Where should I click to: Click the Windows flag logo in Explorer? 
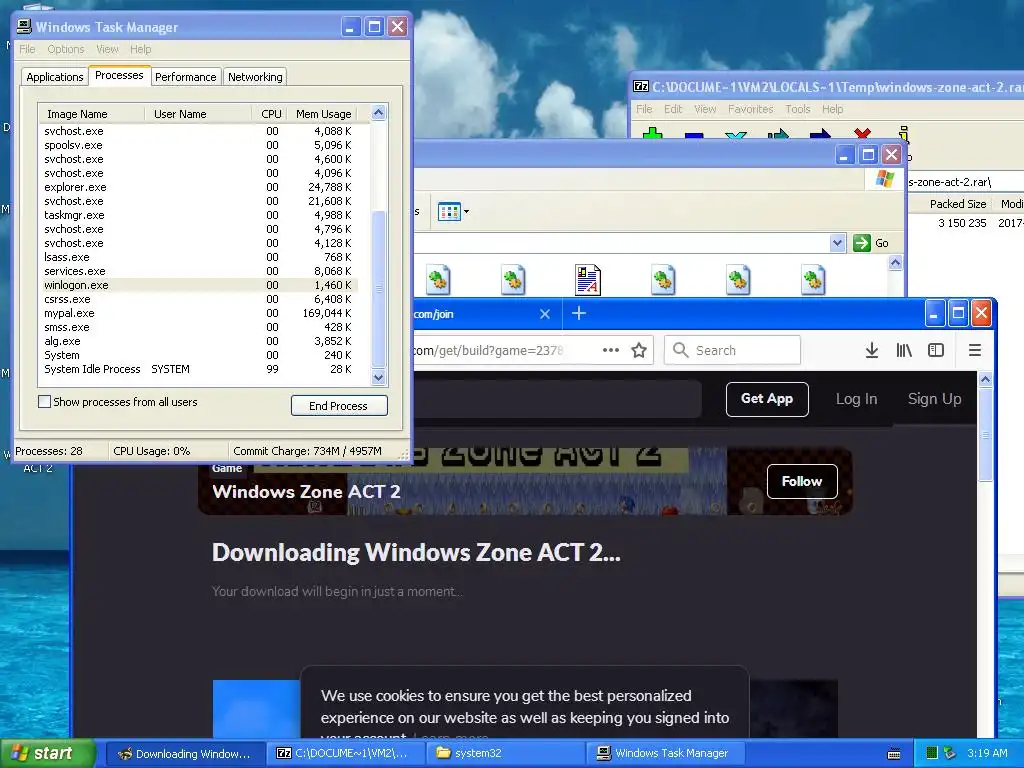(x=885, y=179)
